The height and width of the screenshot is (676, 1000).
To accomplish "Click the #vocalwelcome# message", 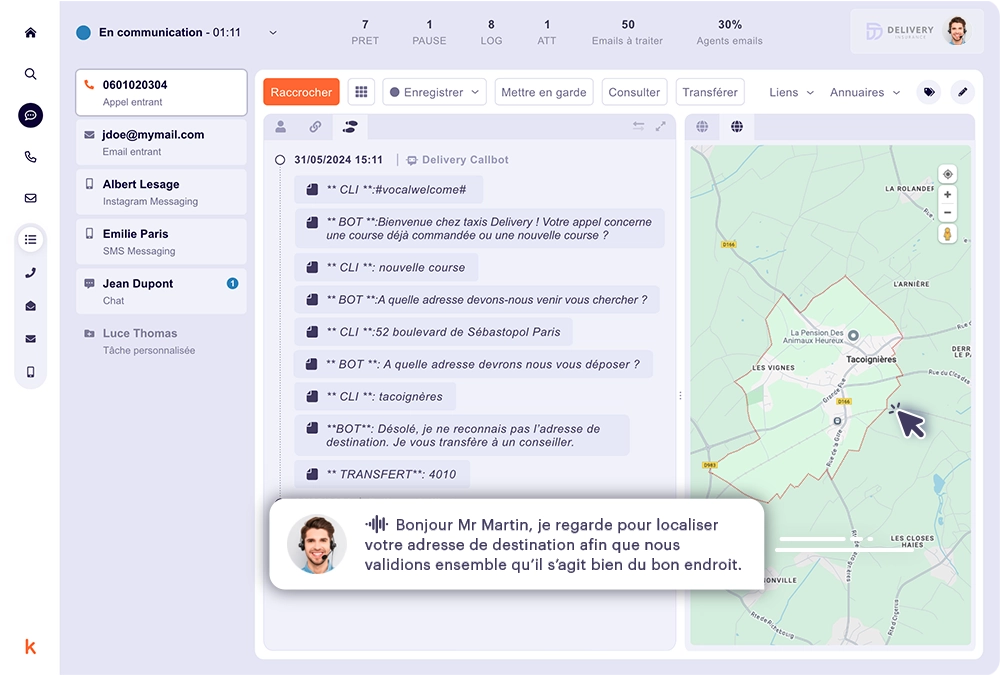I will click(x=388, y=189).
